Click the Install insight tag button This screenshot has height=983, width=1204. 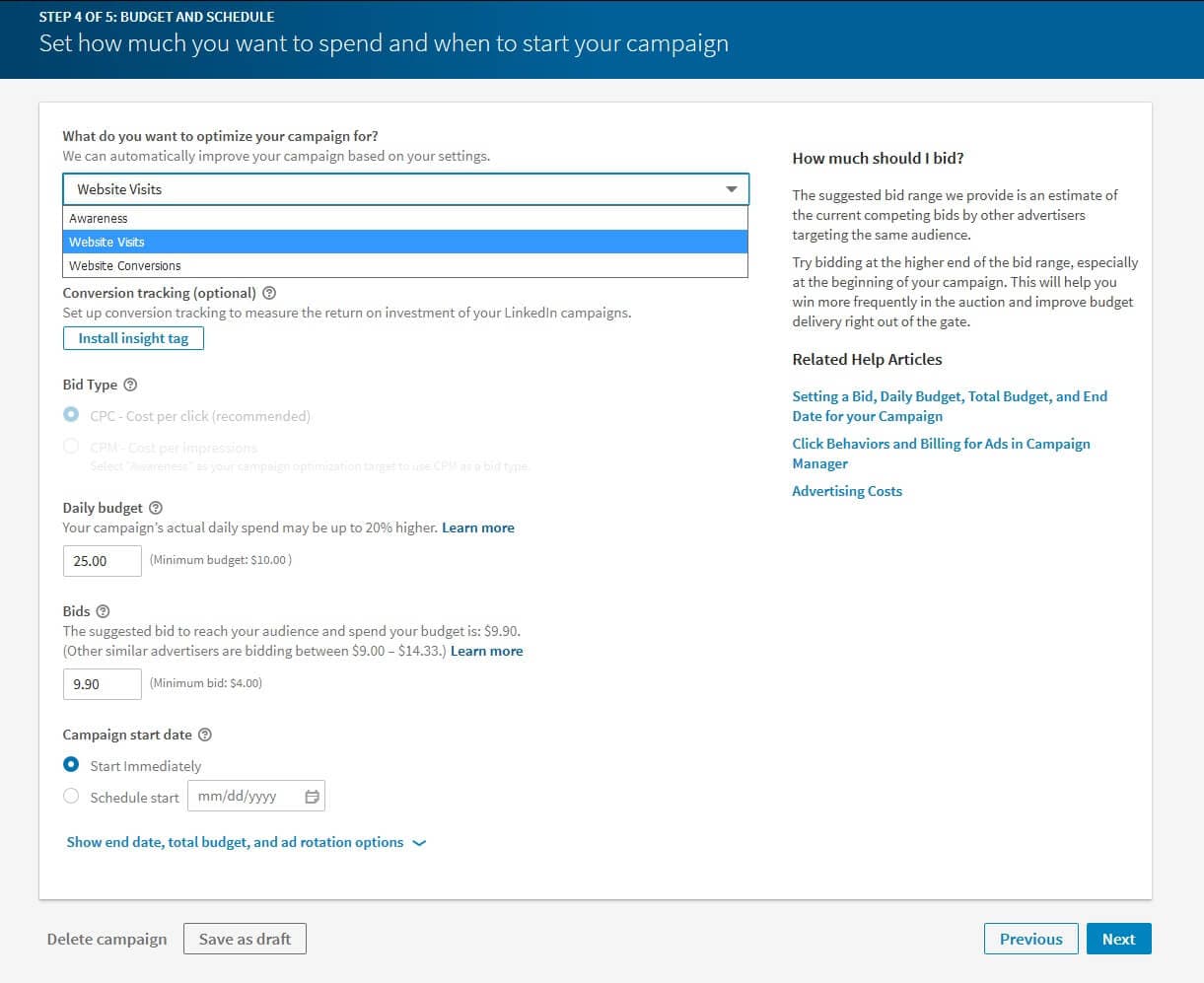point(133,337)
